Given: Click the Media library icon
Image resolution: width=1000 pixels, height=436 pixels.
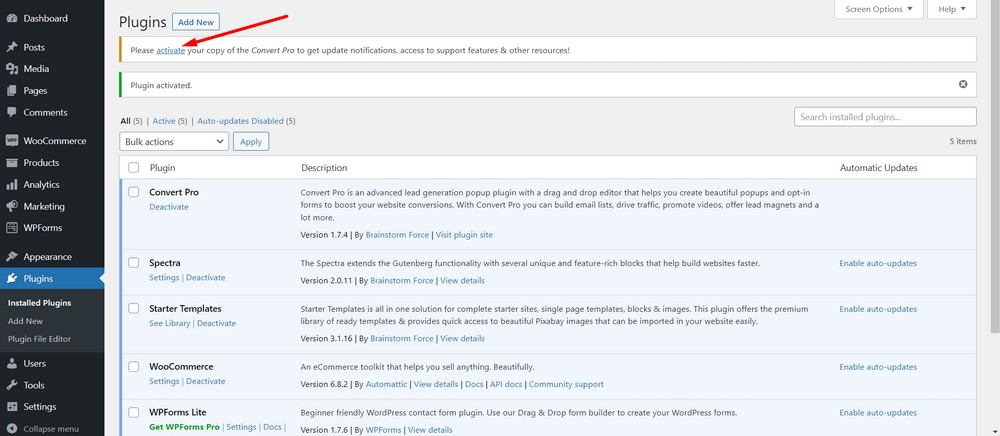Looking at the screenshot, I should coord(11,69).
